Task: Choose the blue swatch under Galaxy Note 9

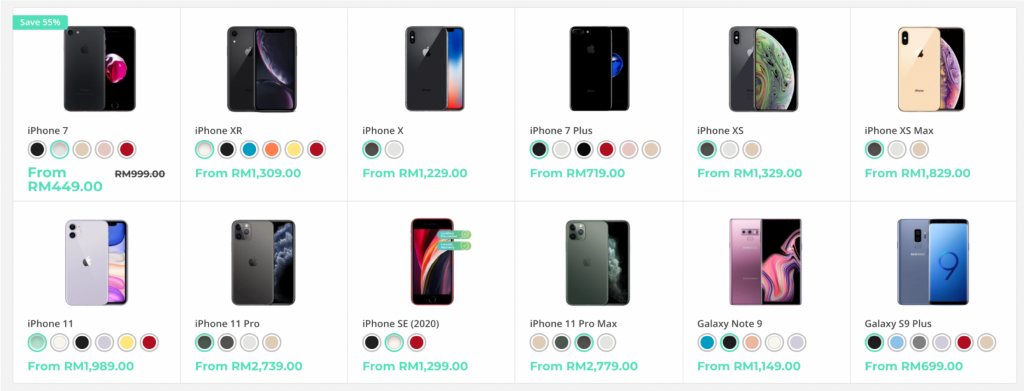Action: [x=707, y=342]
